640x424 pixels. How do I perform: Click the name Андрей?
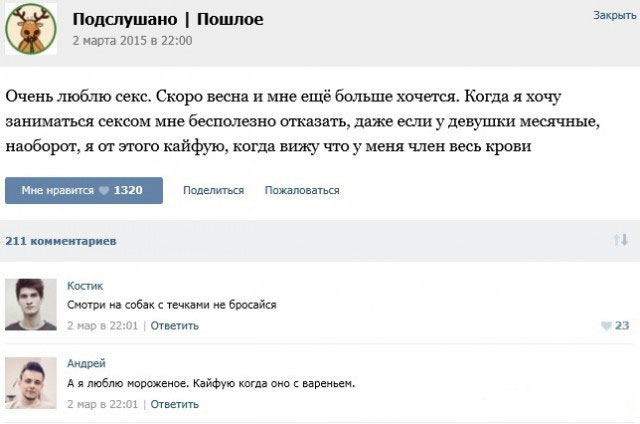tap(86, 363)
